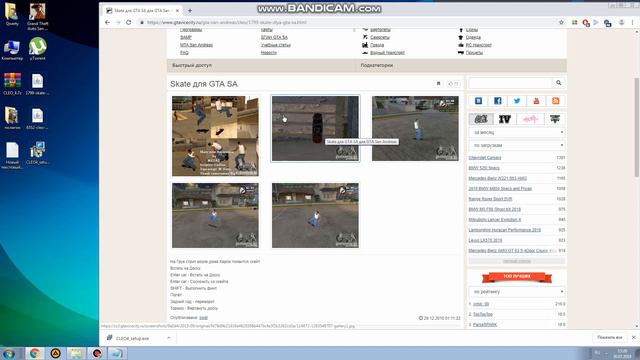Open uTorrent desktop shortcut

tap(38, 49)
